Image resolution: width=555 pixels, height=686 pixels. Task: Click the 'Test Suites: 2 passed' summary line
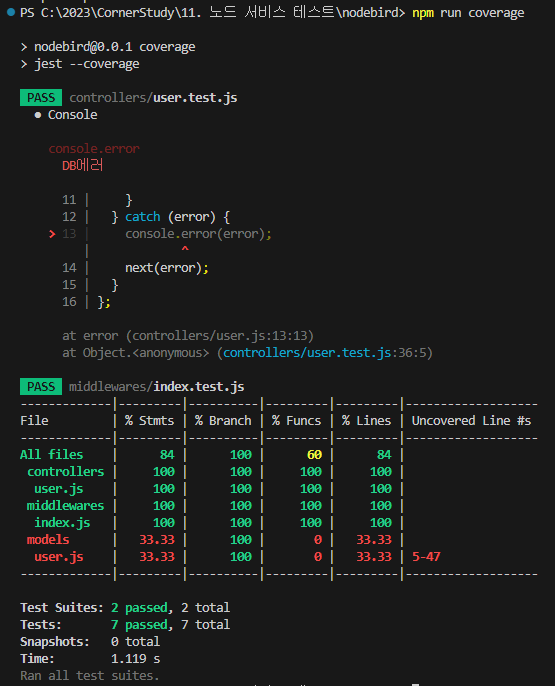pyautogui.click(x=125, y=608)
